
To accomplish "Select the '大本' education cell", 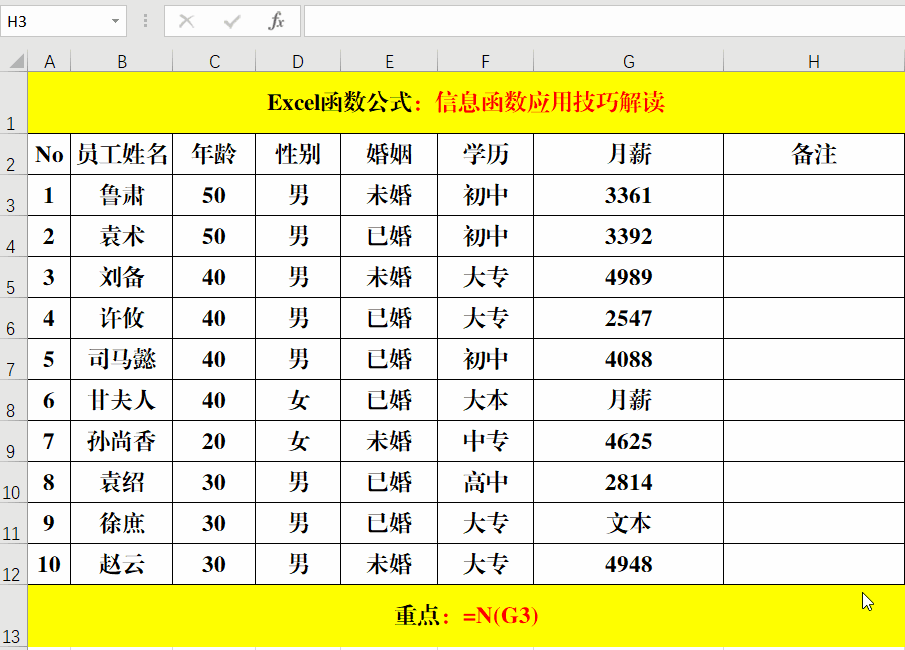I will tap(485, 400).
